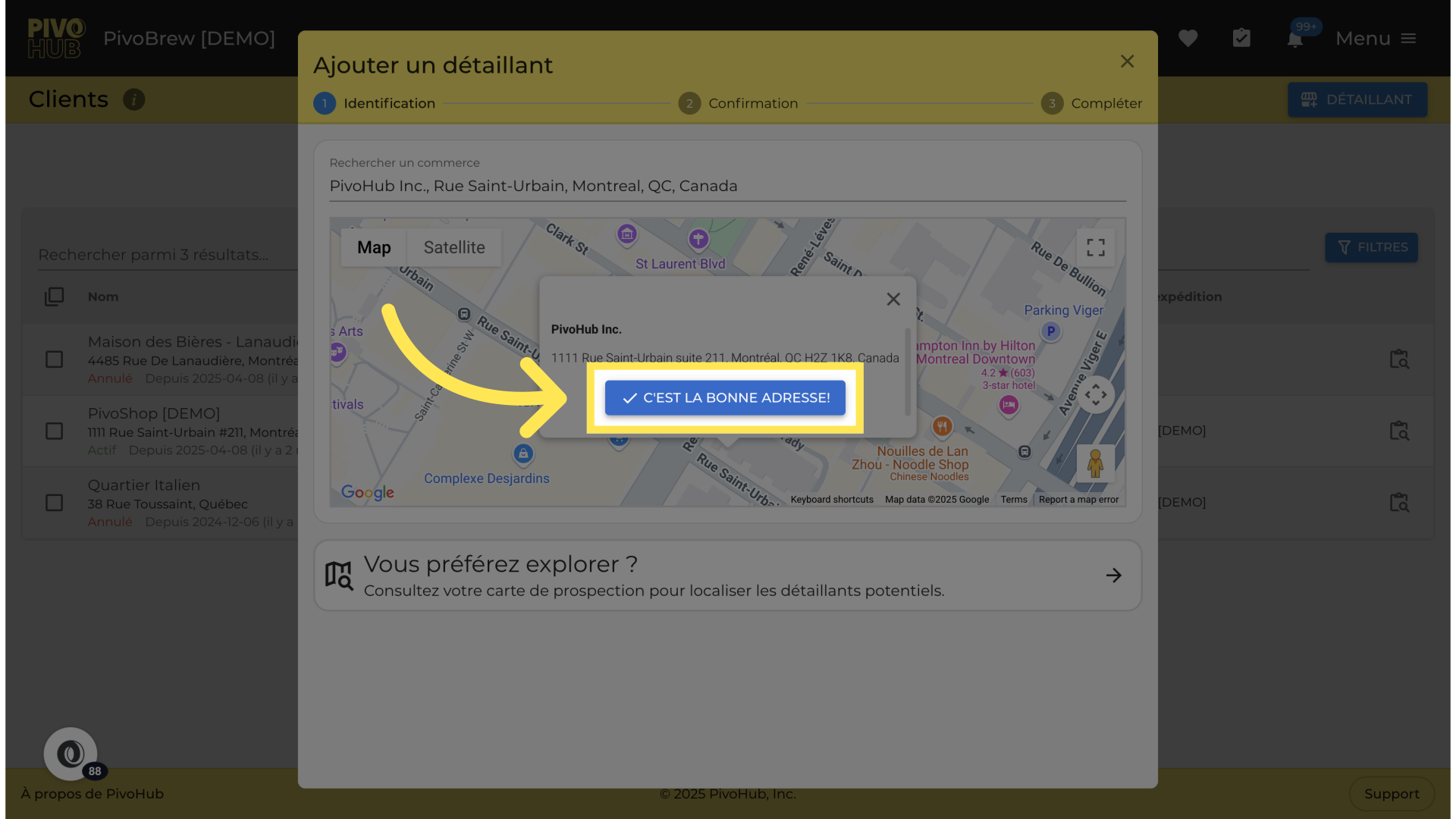1456x819 pixels.
Task: Select the Map view tab
Action: pyautogui.click(x=374, y=247)
